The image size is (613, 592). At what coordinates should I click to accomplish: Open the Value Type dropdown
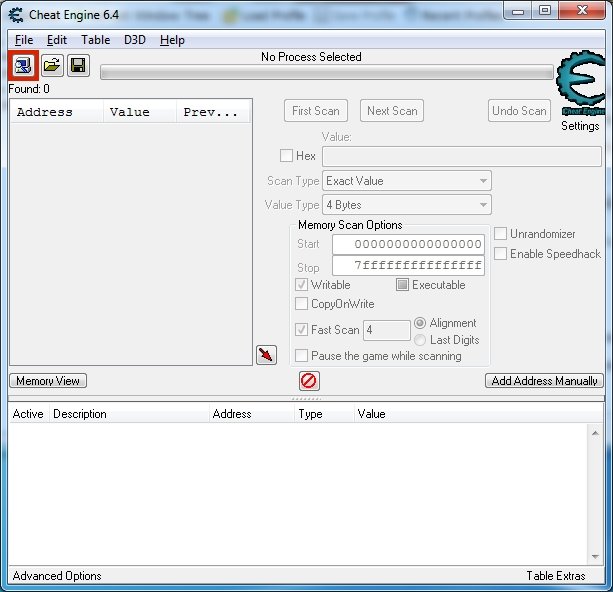407,205
